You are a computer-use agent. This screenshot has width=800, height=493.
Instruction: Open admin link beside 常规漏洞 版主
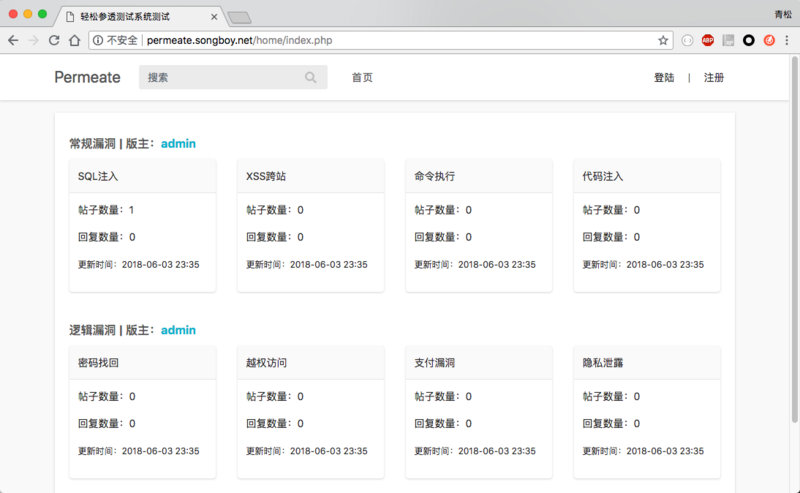pyautogui.click(x=178, y=144)
